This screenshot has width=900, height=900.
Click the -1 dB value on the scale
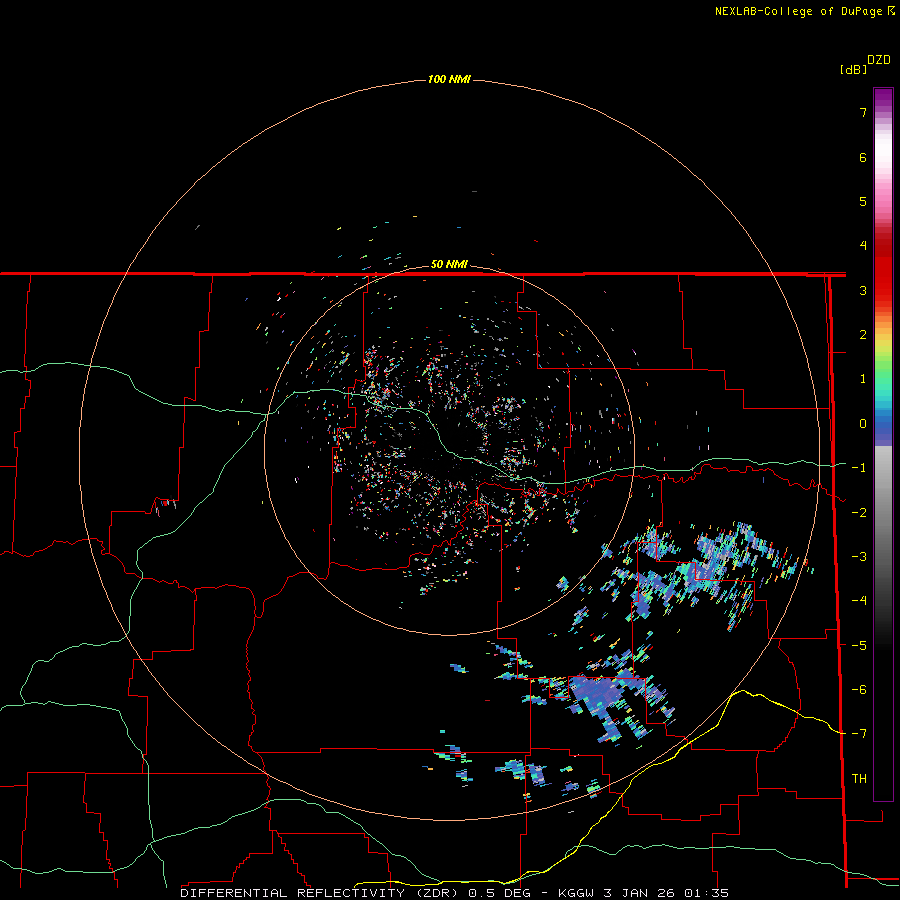(x=859, y=468)
